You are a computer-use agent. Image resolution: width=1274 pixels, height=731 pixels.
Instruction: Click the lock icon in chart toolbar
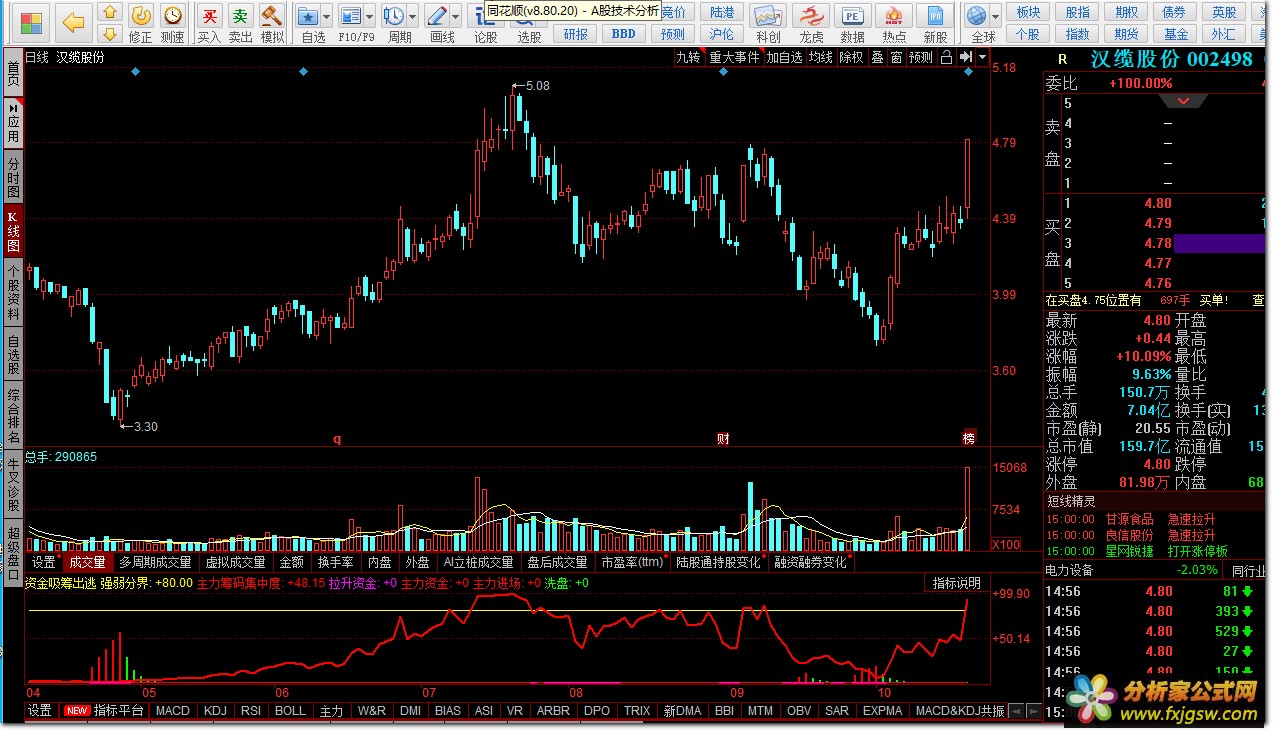(946, 57)
